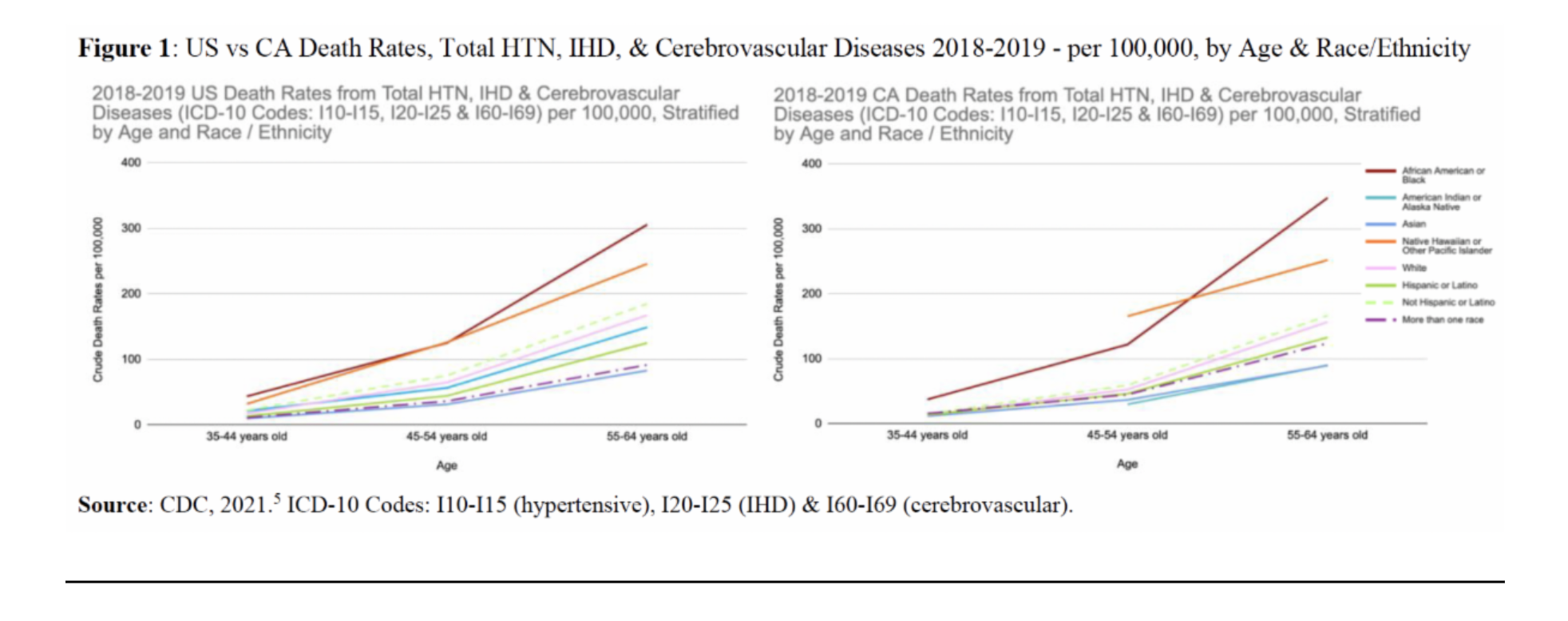Click "45-54 years old" under the US chart

446,437
